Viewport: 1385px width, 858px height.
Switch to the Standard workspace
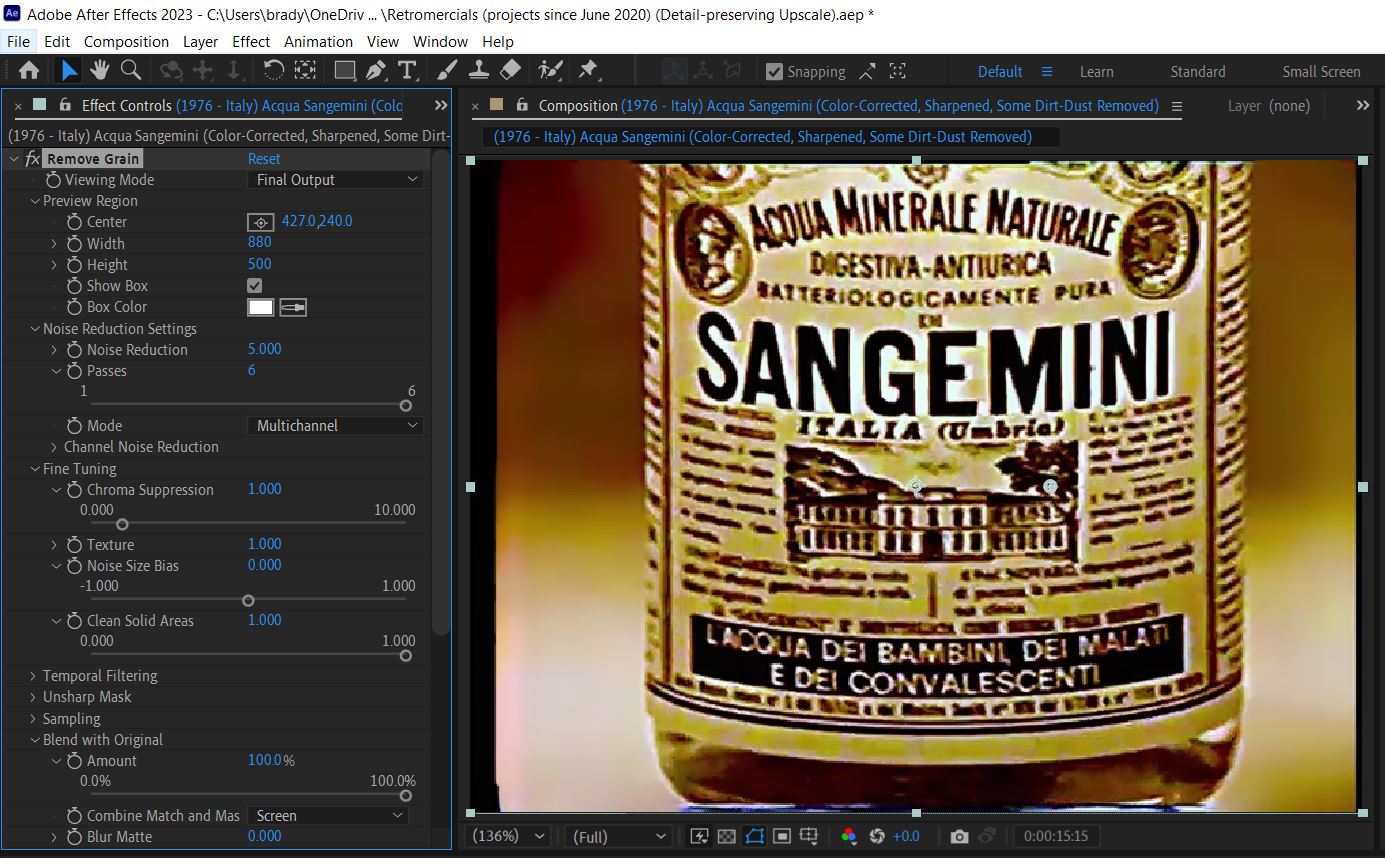[1198, 72]
